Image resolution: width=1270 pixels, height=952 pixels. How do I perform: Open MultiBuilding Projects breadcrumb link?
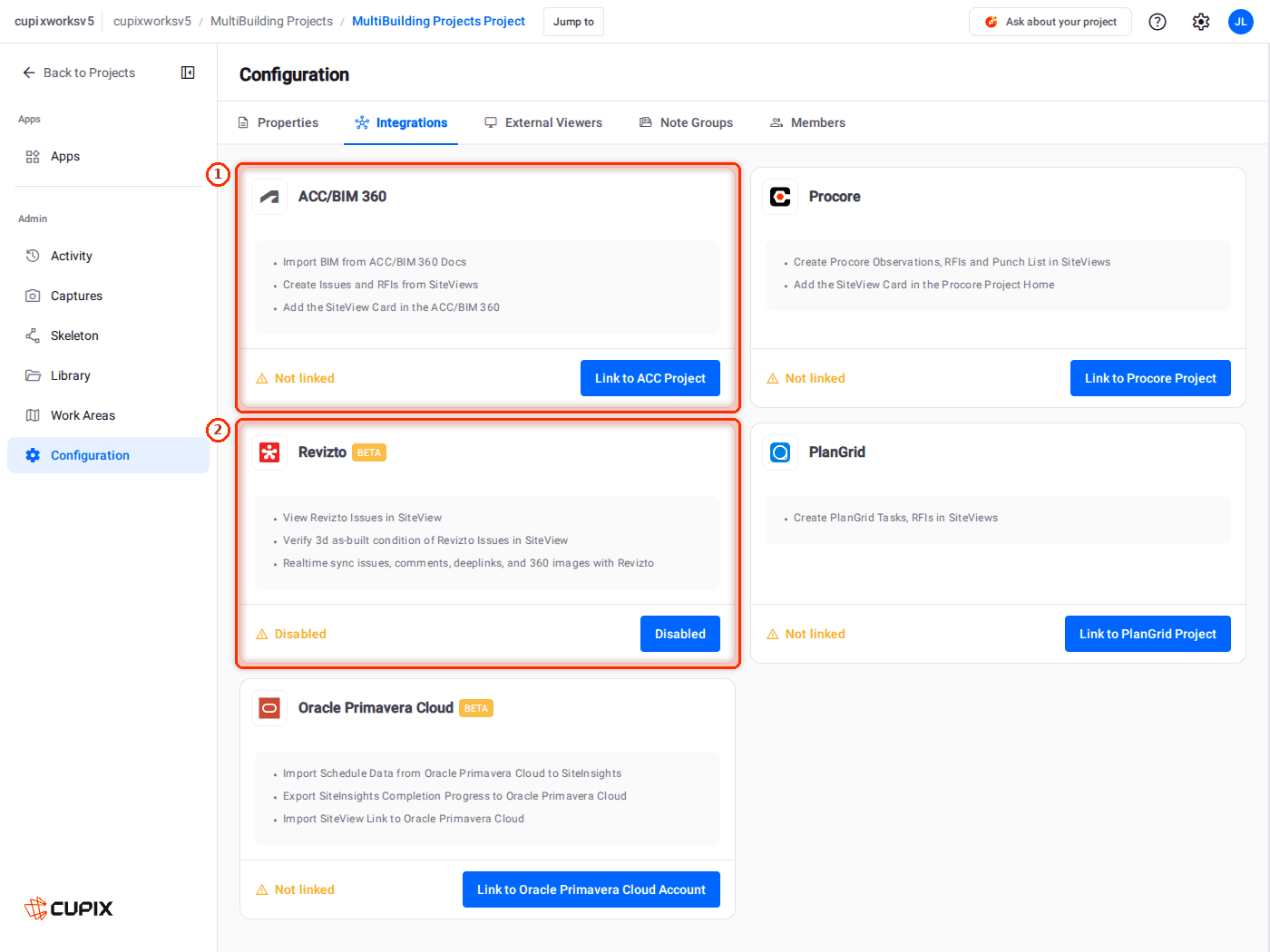(271, 21)
